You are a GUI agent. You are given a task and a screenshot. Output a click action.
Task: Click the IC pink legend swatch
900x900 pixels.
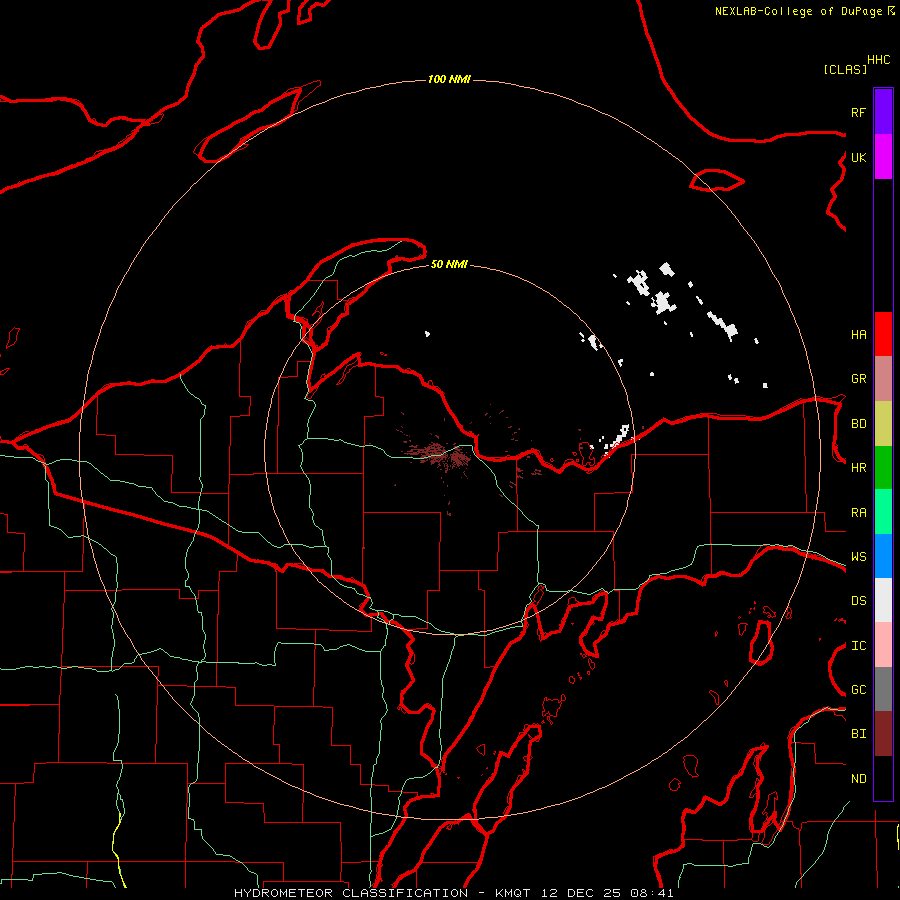pos(883,645)
